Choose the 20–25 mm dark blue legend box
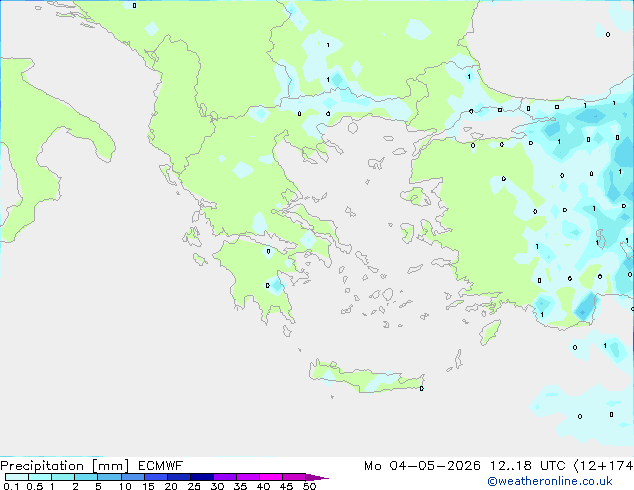 (x=178, y=477)
